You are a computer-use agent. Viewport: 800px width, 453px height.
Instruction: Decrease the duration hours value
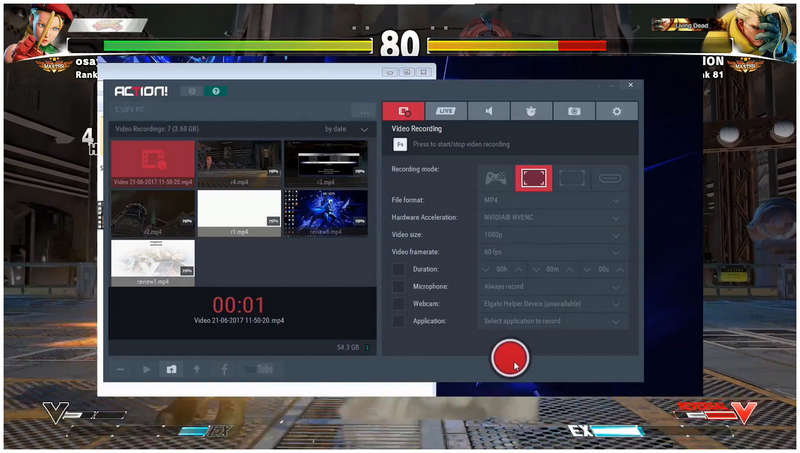tap(485, 269)
